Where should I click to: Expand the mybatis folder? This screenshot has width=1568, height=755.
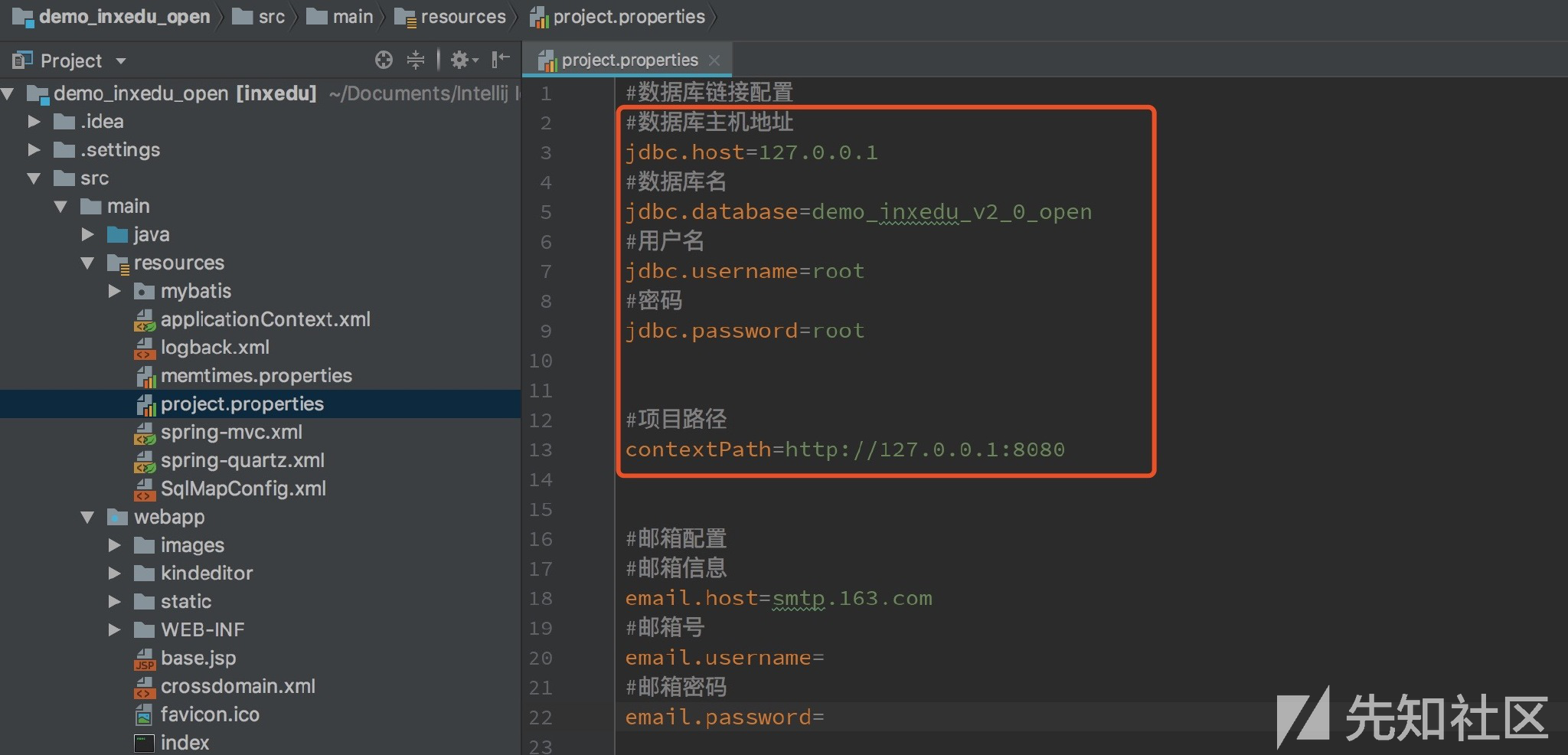pyautogui.click(x=115, y=291)
